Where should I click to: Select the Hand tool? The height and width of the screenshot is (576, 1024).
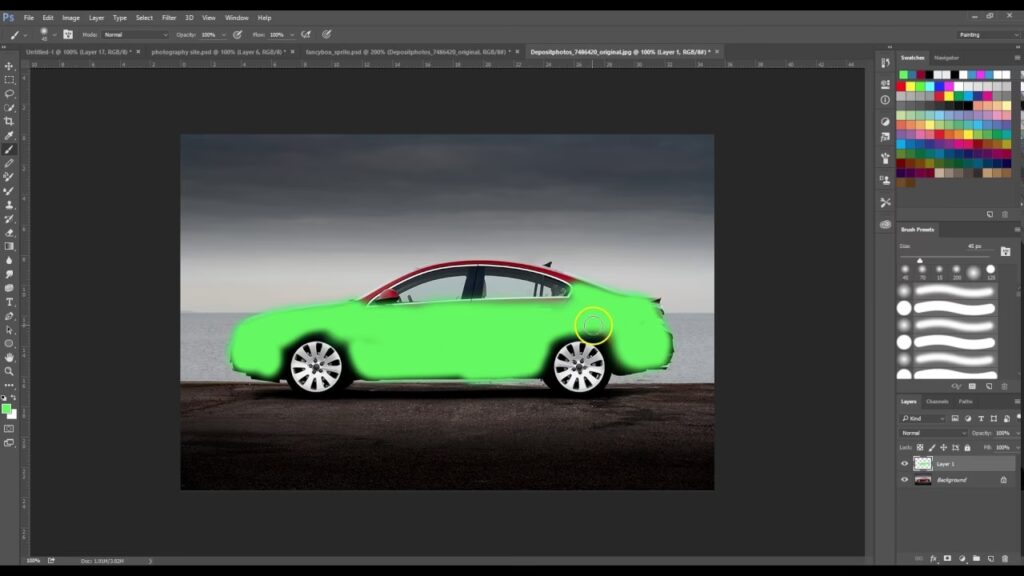[9, 357]
